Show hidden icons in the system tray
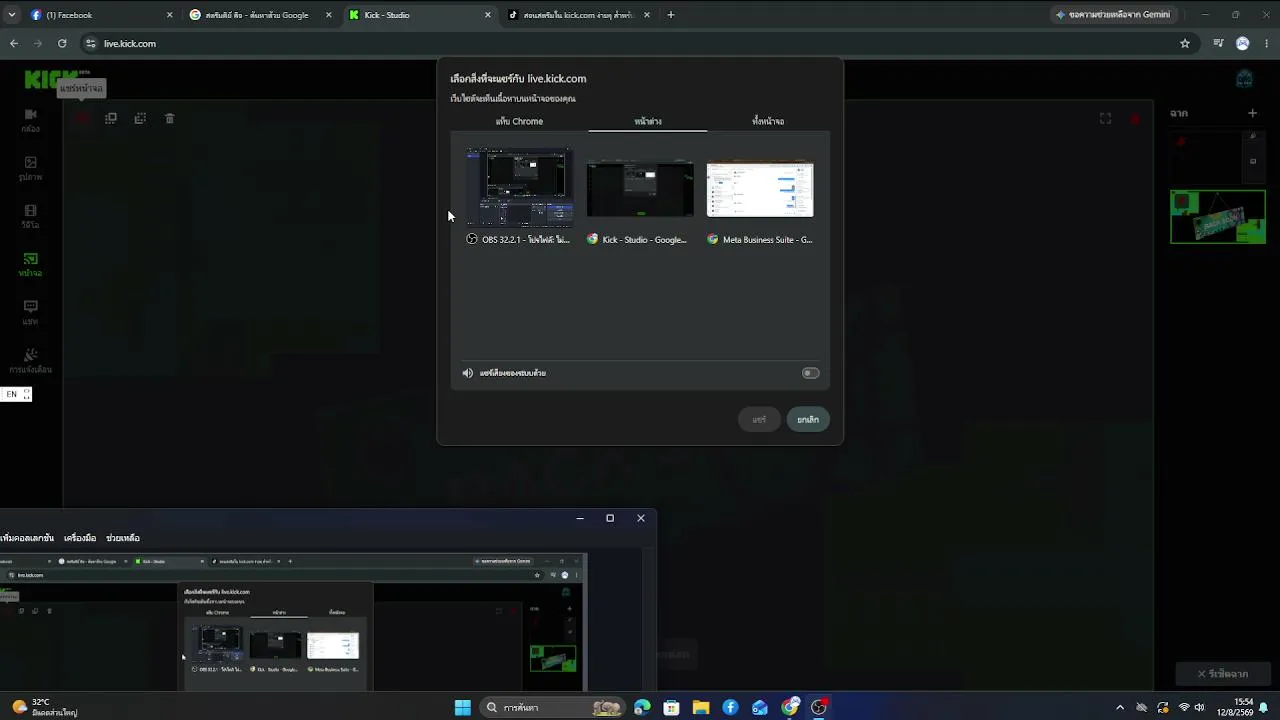1280x720 pixels. pos(1119,707)
